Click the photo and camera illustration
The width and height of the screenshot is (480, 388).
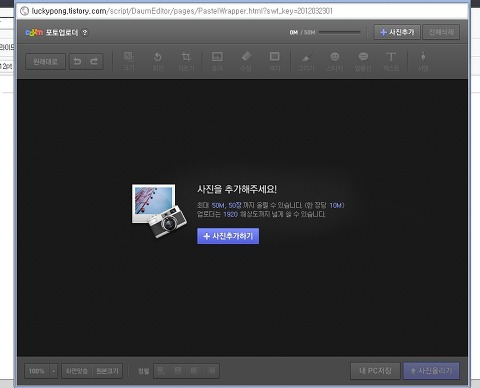pos(159,211)
